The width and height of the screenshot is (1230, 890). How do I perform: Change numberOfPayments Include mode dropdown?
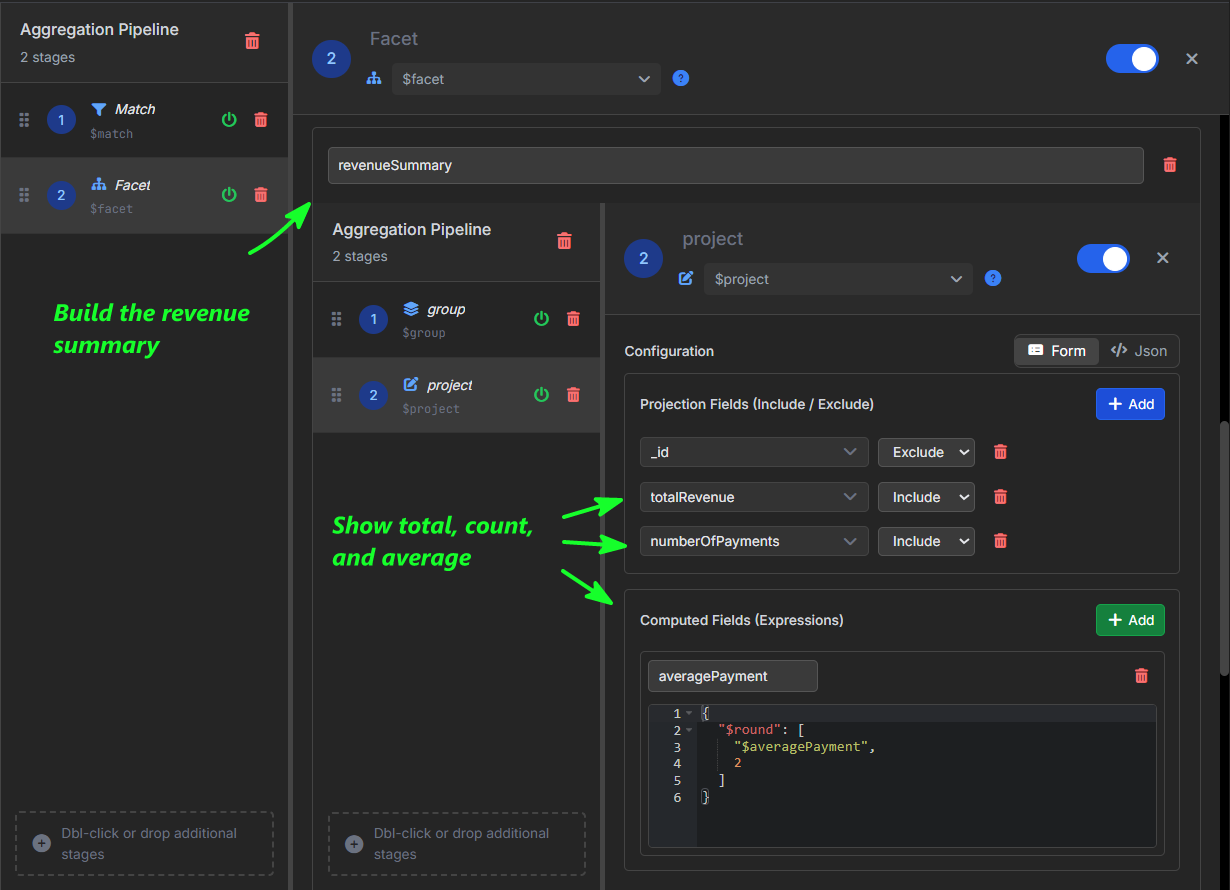(926, 541)
